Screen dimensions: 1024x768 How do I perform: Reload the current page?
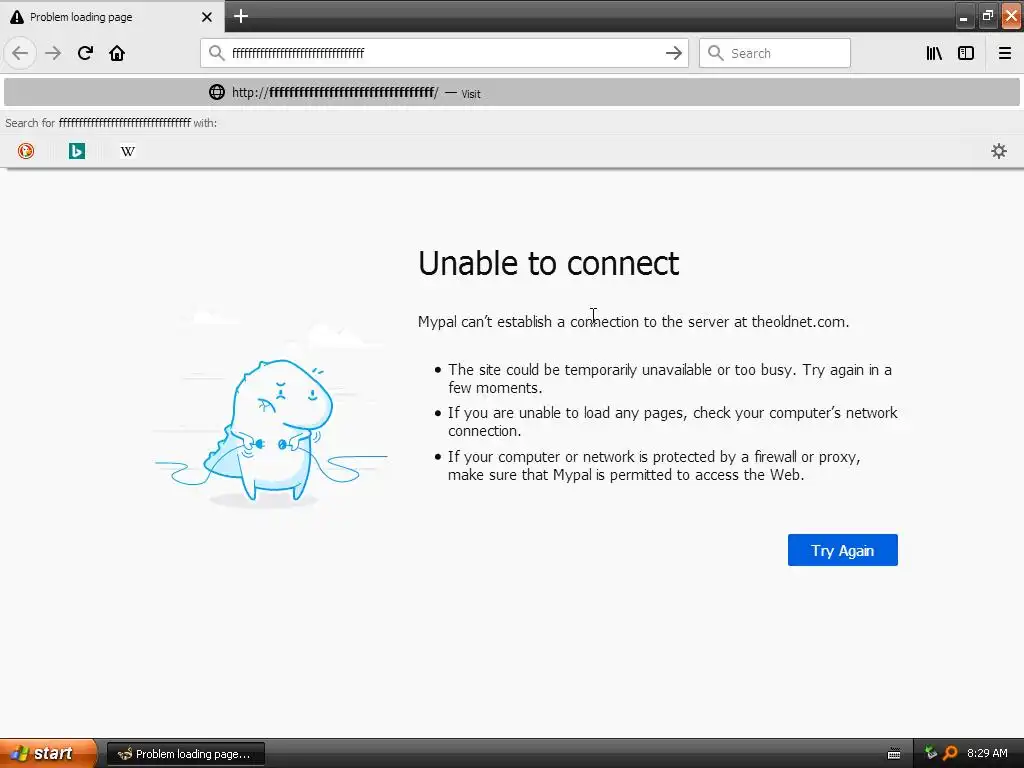(85, 53)
